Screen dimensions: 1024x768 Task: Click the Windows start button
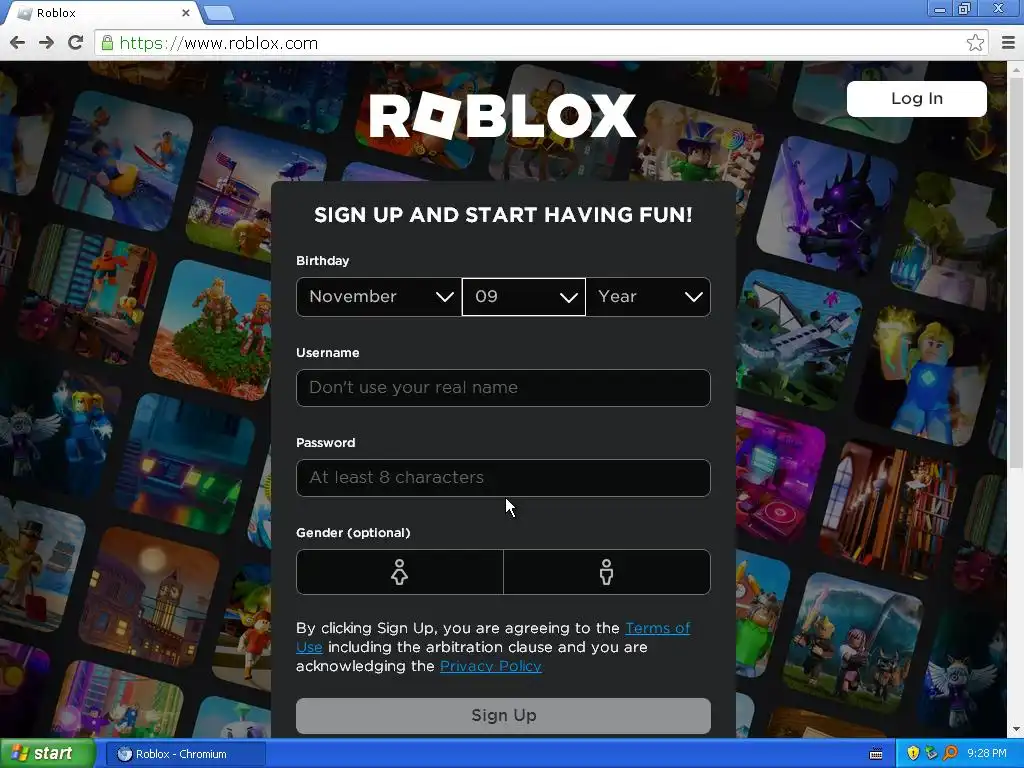tap(48, 754)
